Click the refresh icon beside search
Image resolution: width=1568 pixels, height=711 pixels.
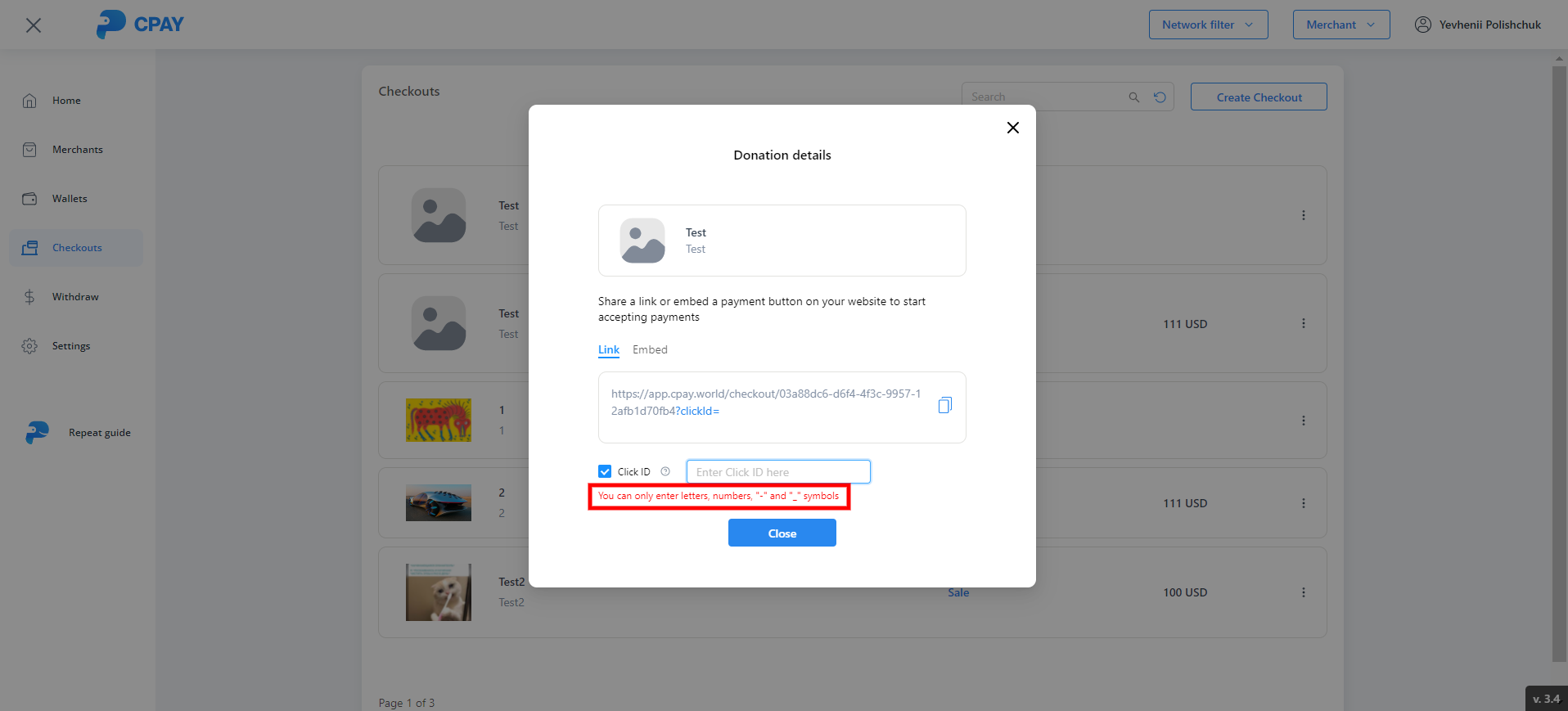coord(1160,97)
